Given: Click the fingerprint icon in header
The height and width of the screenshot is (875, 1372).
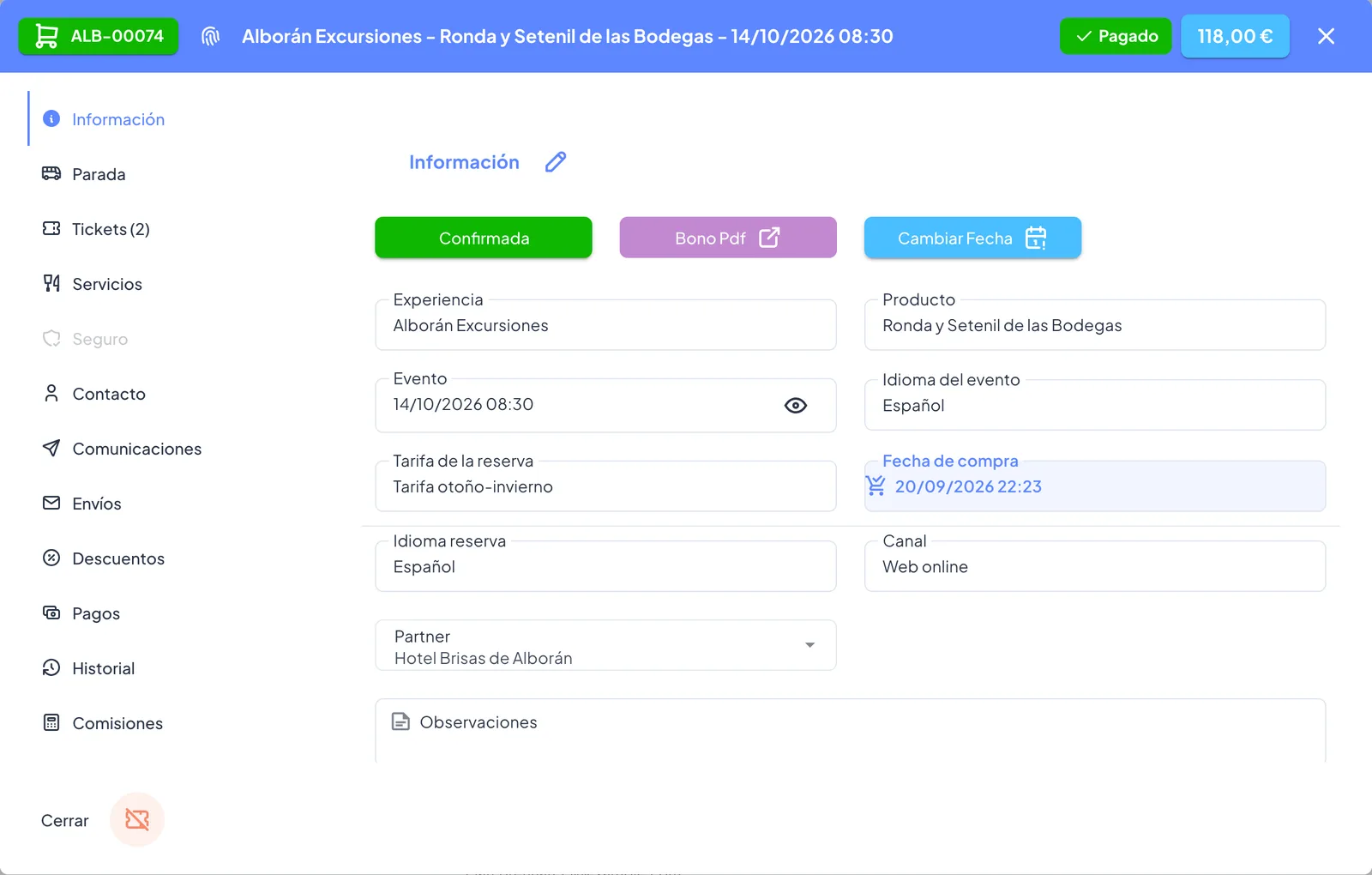Looking at the screenshot, I should pyautogui.click(x=211, y=36).
